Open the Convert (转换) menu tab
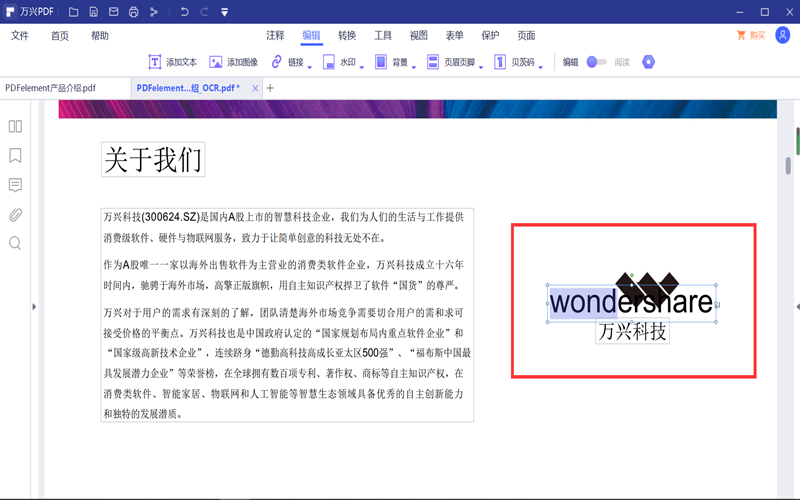Image resolution: width=800 pixels, height=500 pixels. point(347,36)
